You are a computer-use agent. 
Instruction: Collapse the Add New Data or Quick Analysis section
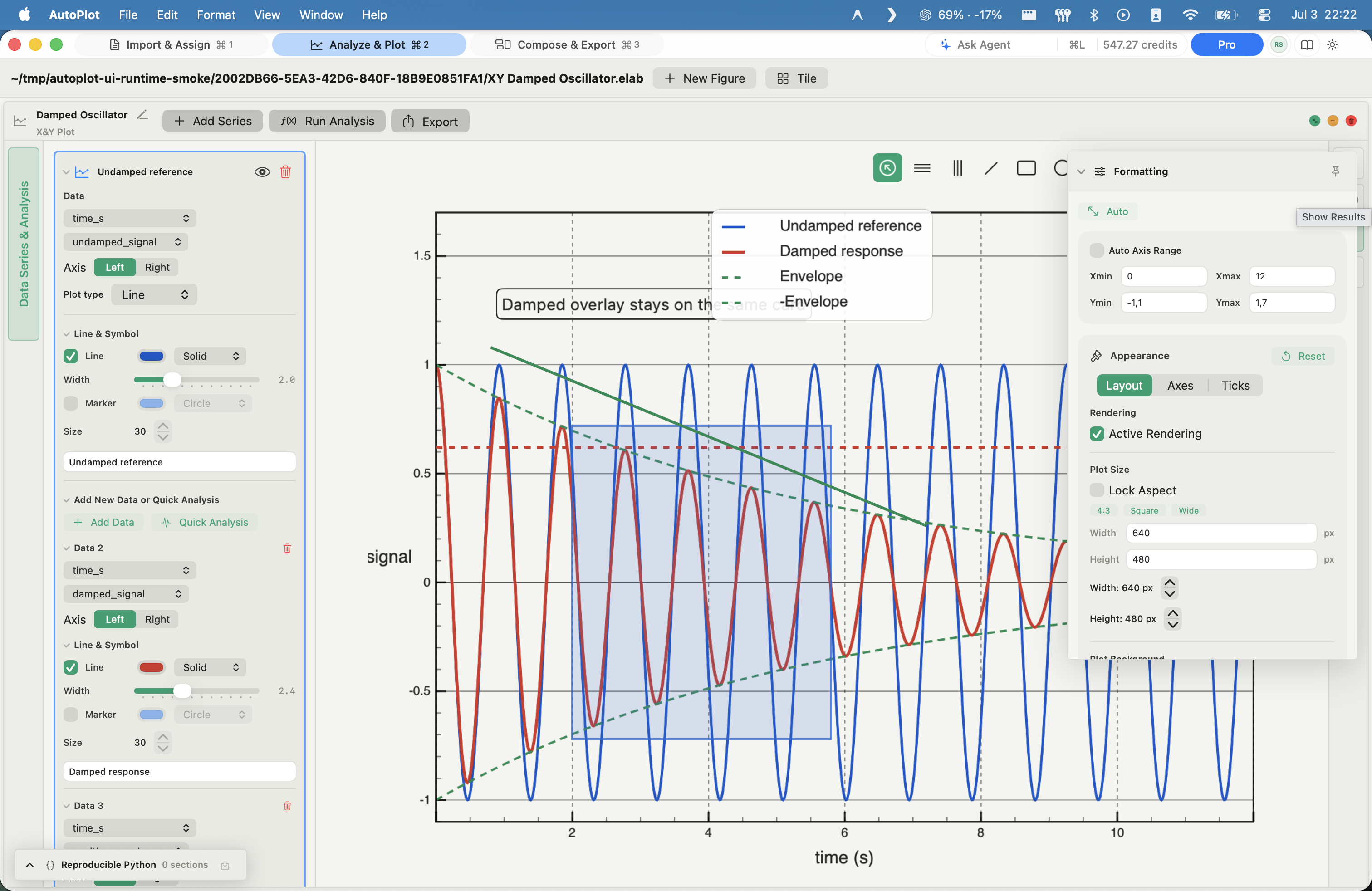tap(67, 499)
